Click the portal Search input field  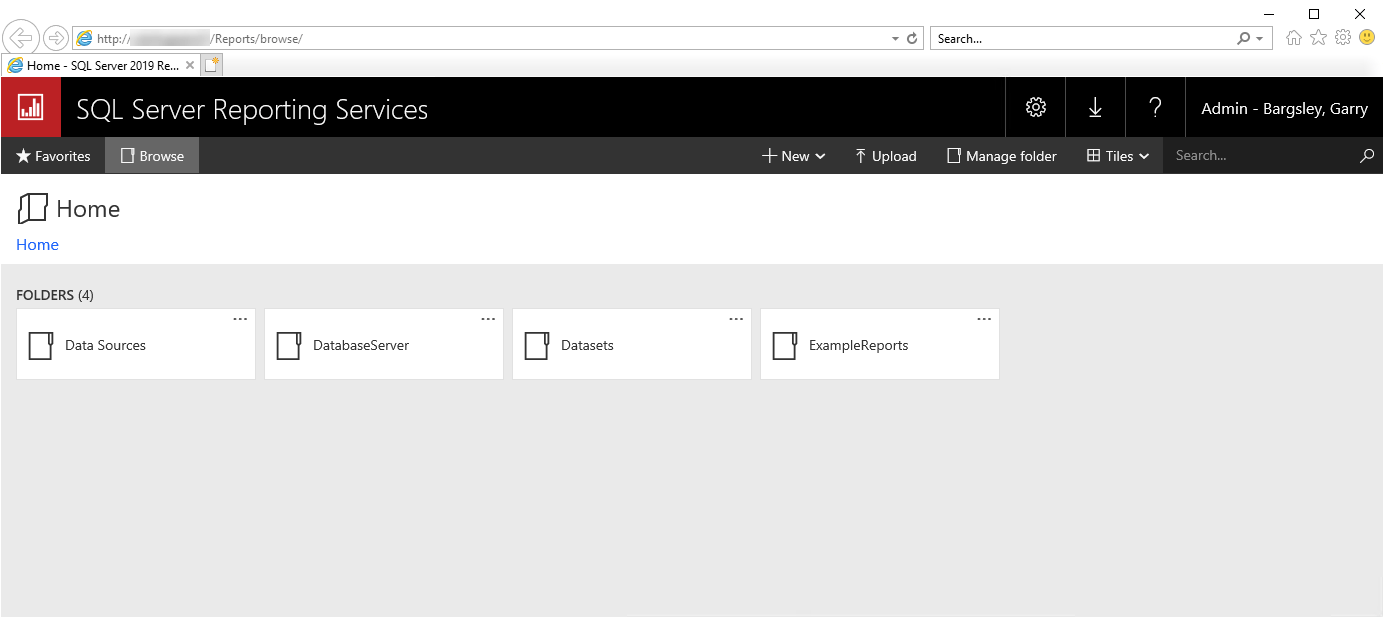(1260, 156)
